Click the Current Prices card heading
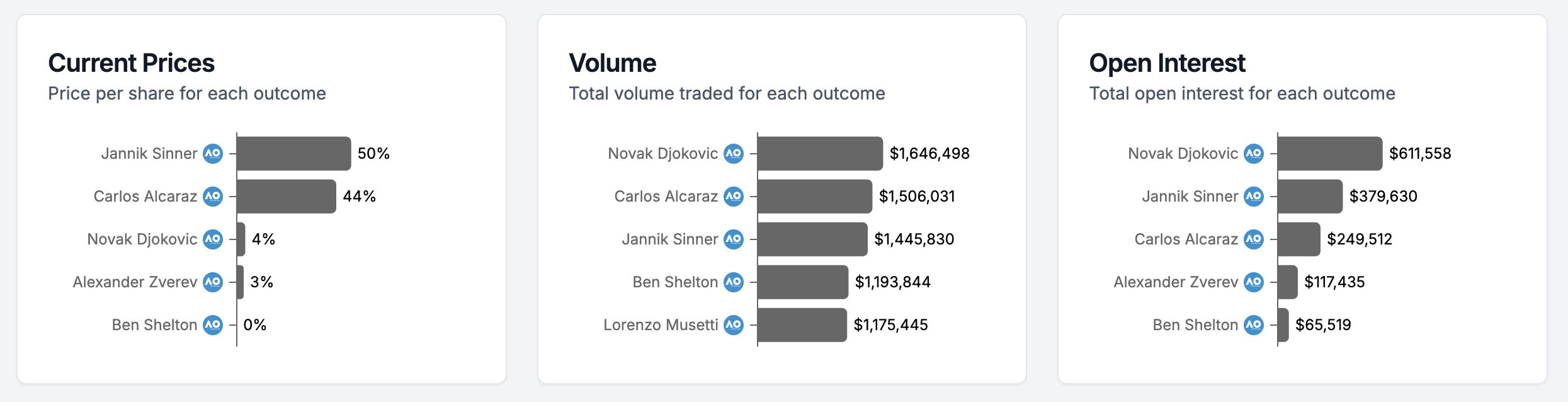Screen dimensions: 1568x402 (132, 63)
